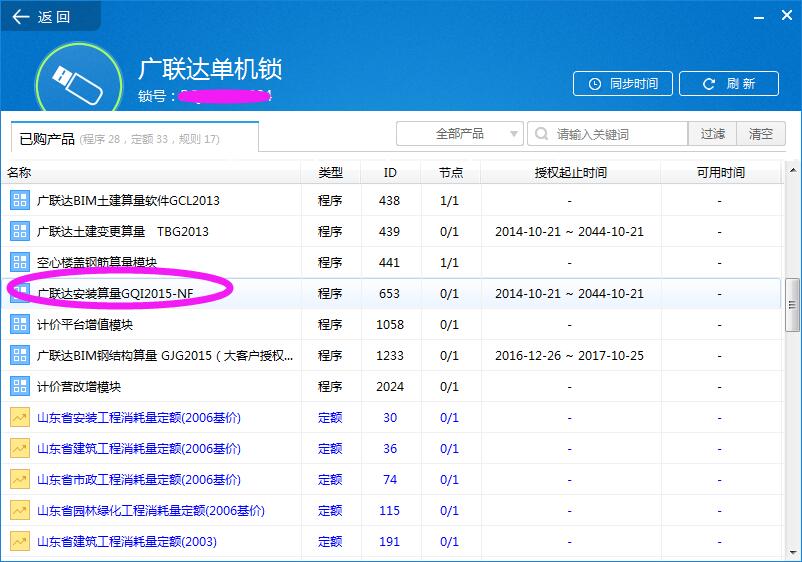Screen dimensions: 802x562
Task: Select the 已购产品 tab
Action: pyautogui.click(x=135, y=138)
